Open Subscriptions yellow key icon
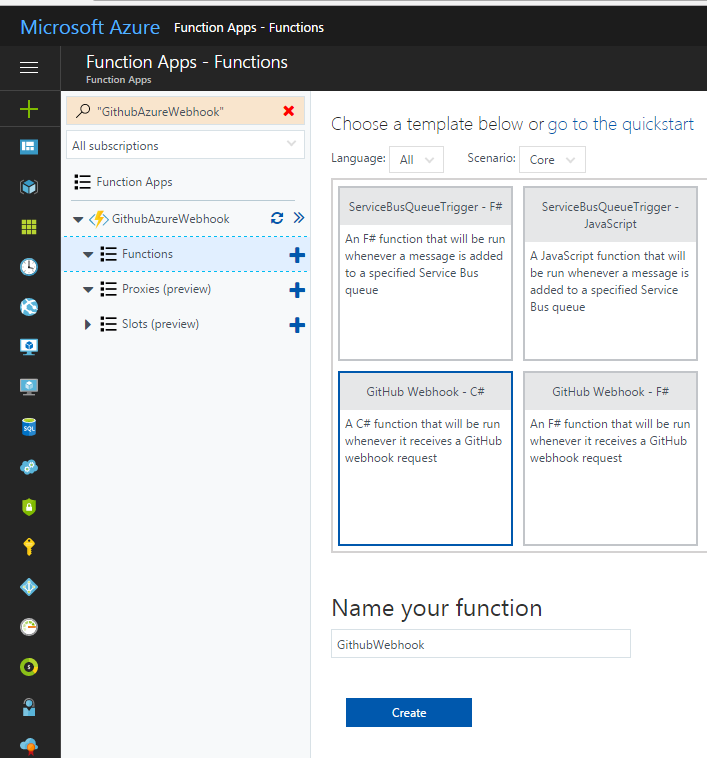Viewport: 707px width, 758px height. click(x=29, y=547)
